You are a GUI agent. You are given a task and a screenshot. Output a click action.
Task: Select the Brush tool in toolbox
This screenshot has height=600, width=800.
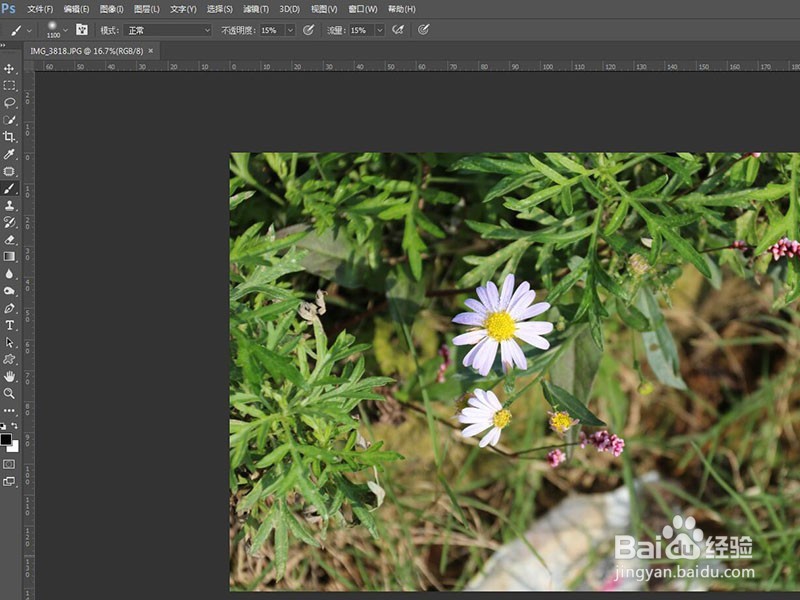[9, 189]
